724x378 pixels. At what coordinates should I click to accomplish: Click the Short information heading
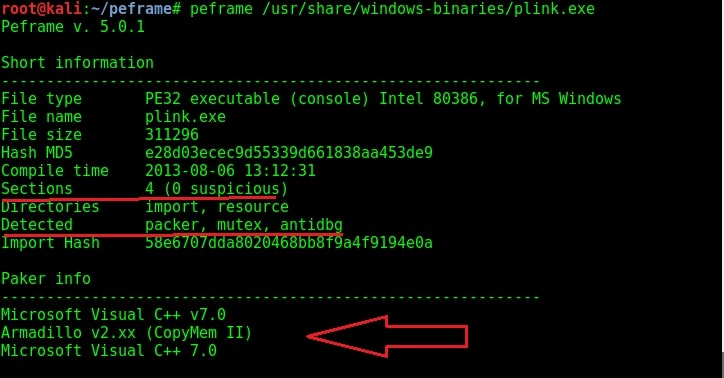point(77,62)
